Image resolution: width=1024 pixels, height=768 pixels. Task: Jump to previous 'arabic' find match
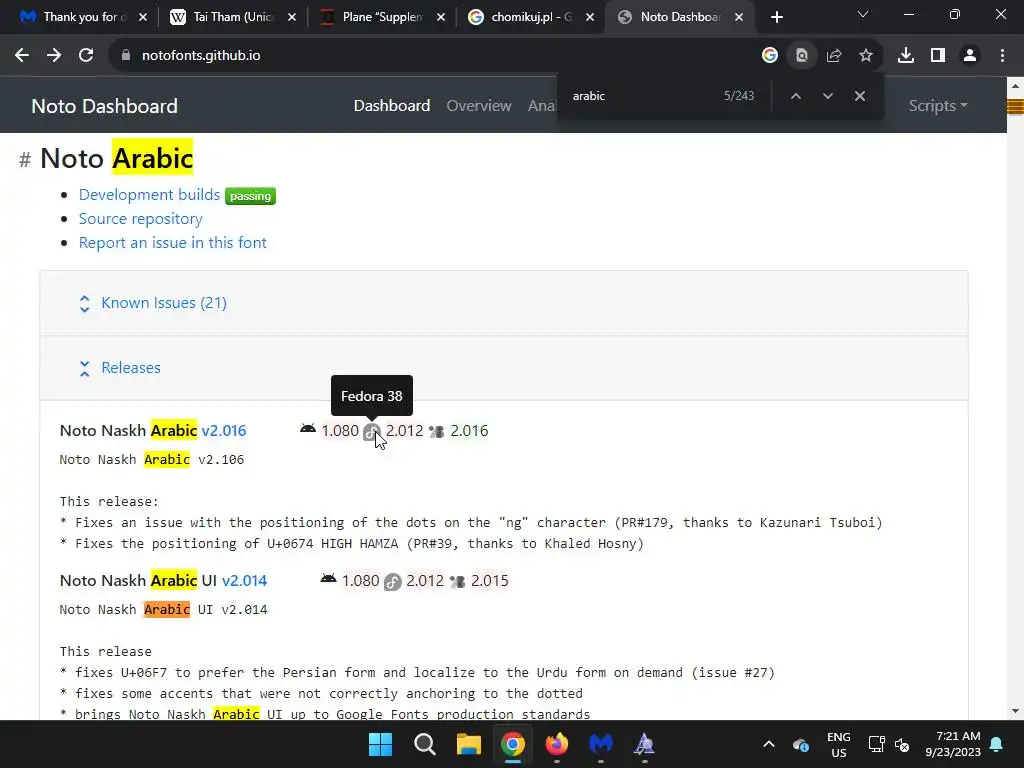point(795,96)
